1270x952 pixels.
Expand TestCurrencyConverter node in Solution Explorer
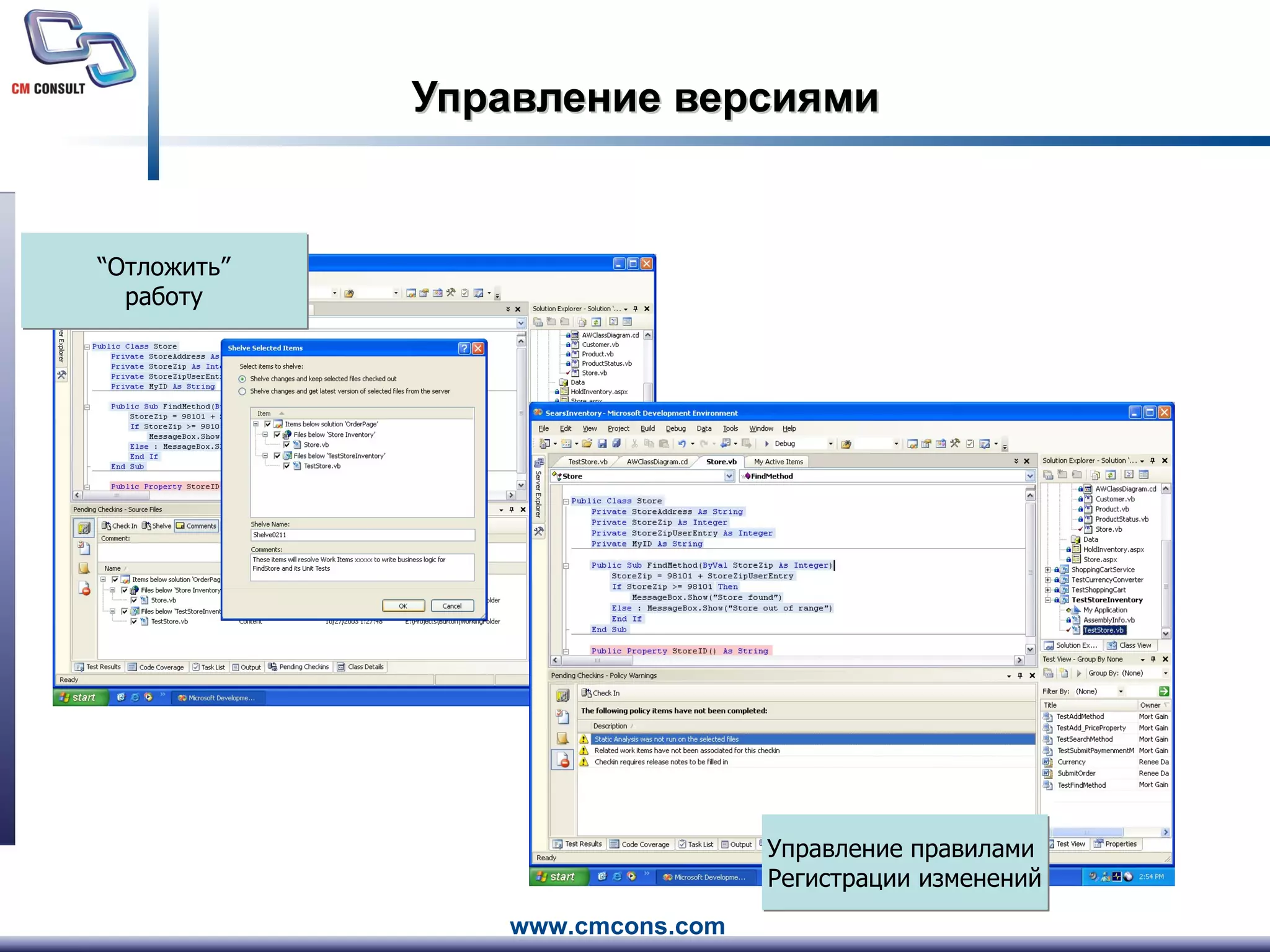[x=1048, y=580]
